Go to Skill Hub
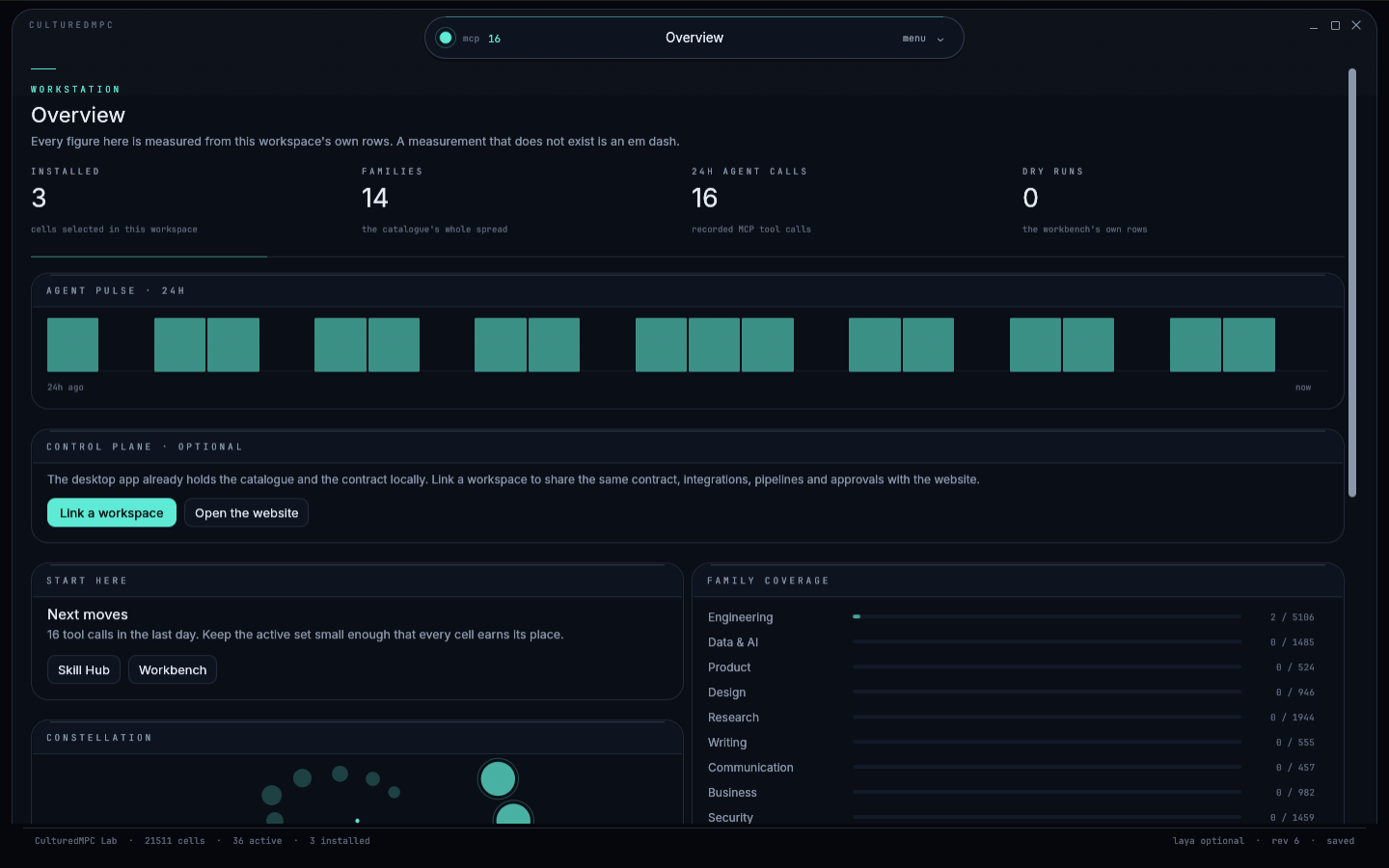Viewport: 1389px width, 868px height. click(x=84, y=670)
